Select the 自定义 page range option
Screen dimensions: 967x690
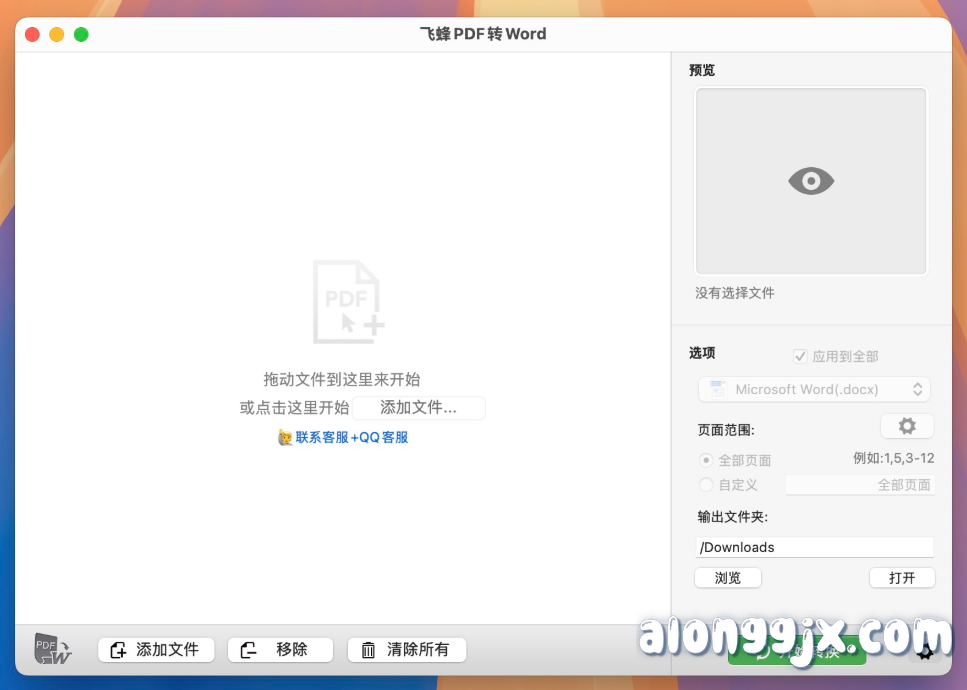(707, 485)
